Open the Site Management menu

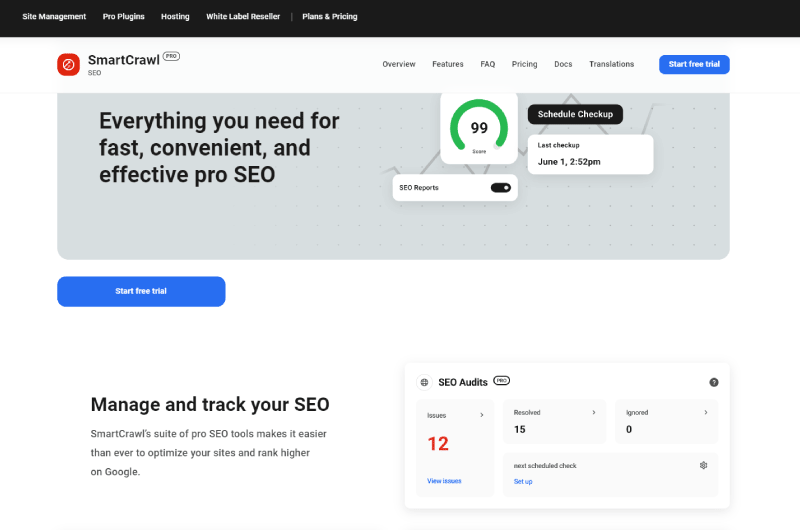(x=54, y=16)
